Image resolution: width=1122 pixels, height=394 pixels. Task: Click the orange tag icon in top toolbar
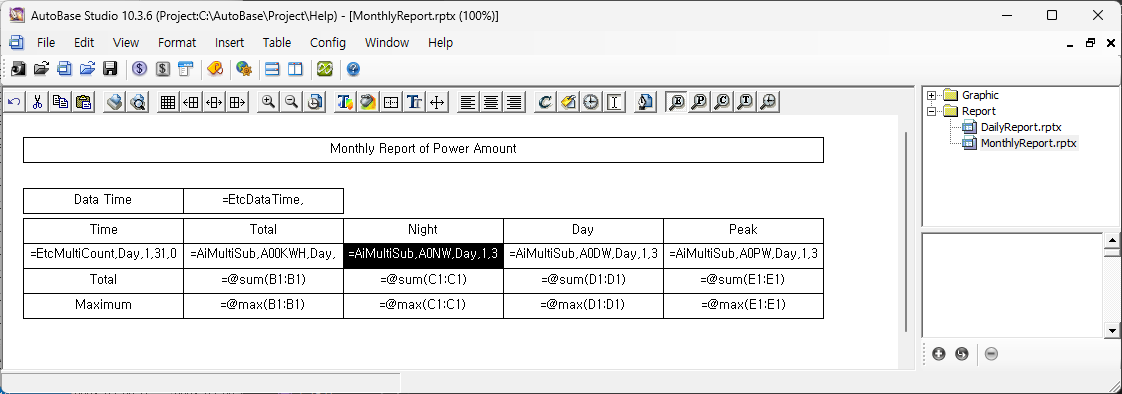point(215,69)
